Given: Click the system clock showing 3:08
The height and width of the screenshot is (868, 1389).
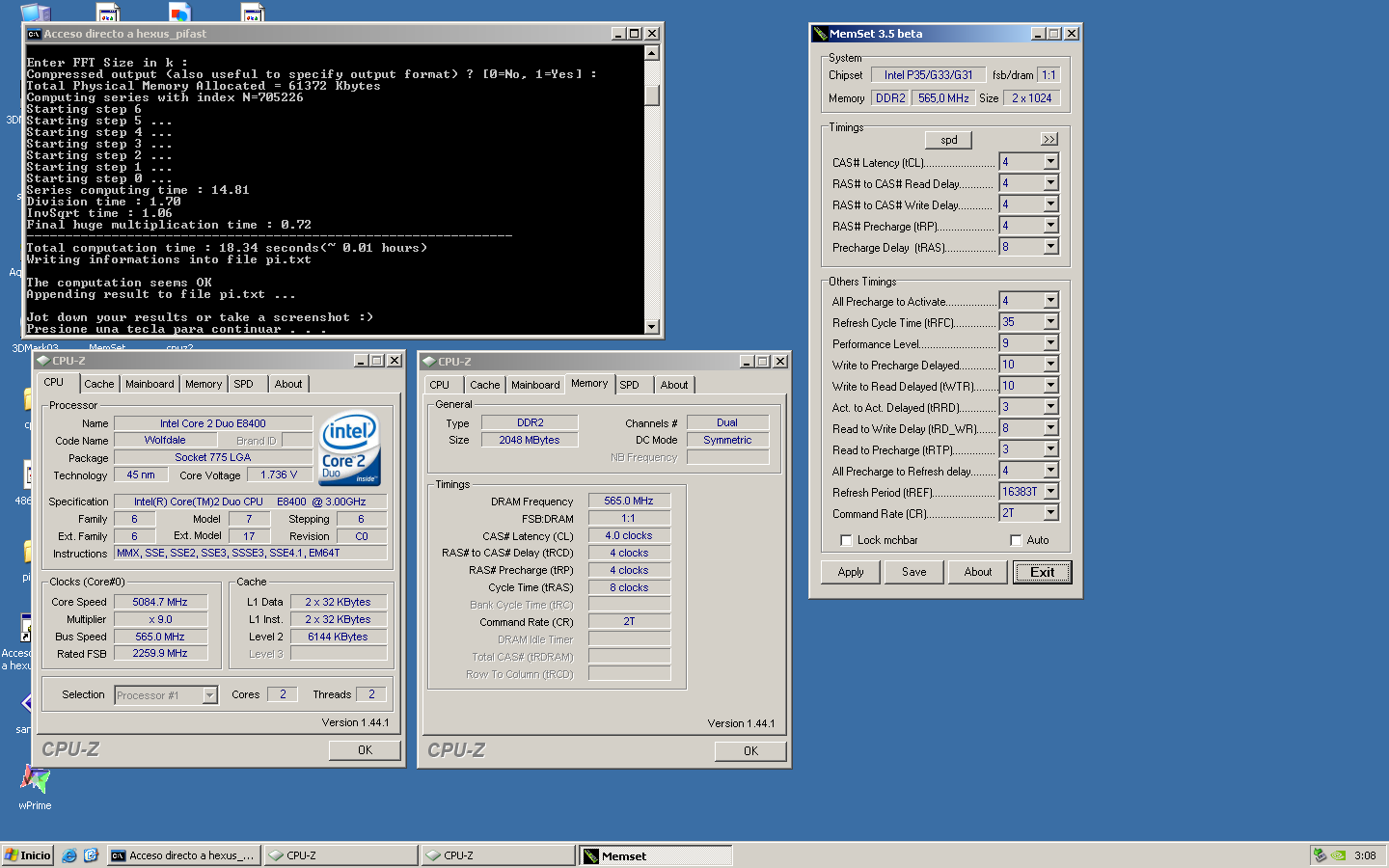Looking at the screenshot, I should pyautogui.click(x=1365, y=855).
